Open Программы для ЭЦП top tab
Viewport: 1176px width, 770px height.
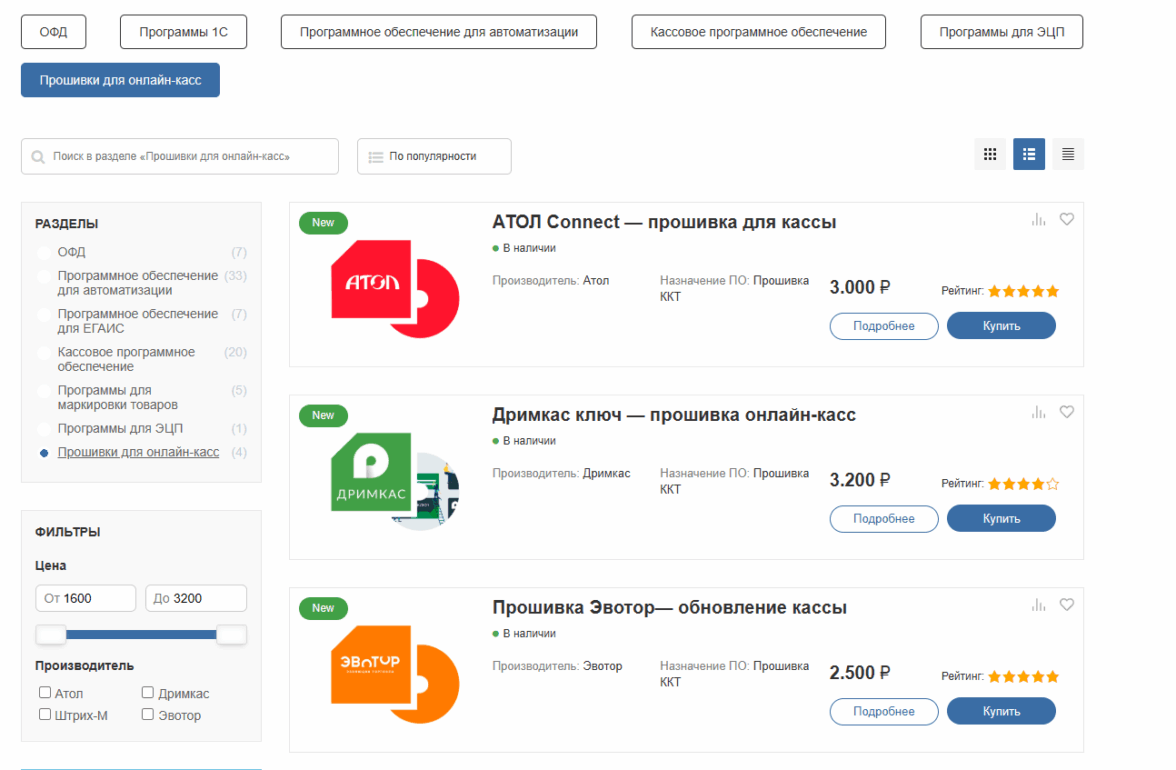coord(1001,32)
